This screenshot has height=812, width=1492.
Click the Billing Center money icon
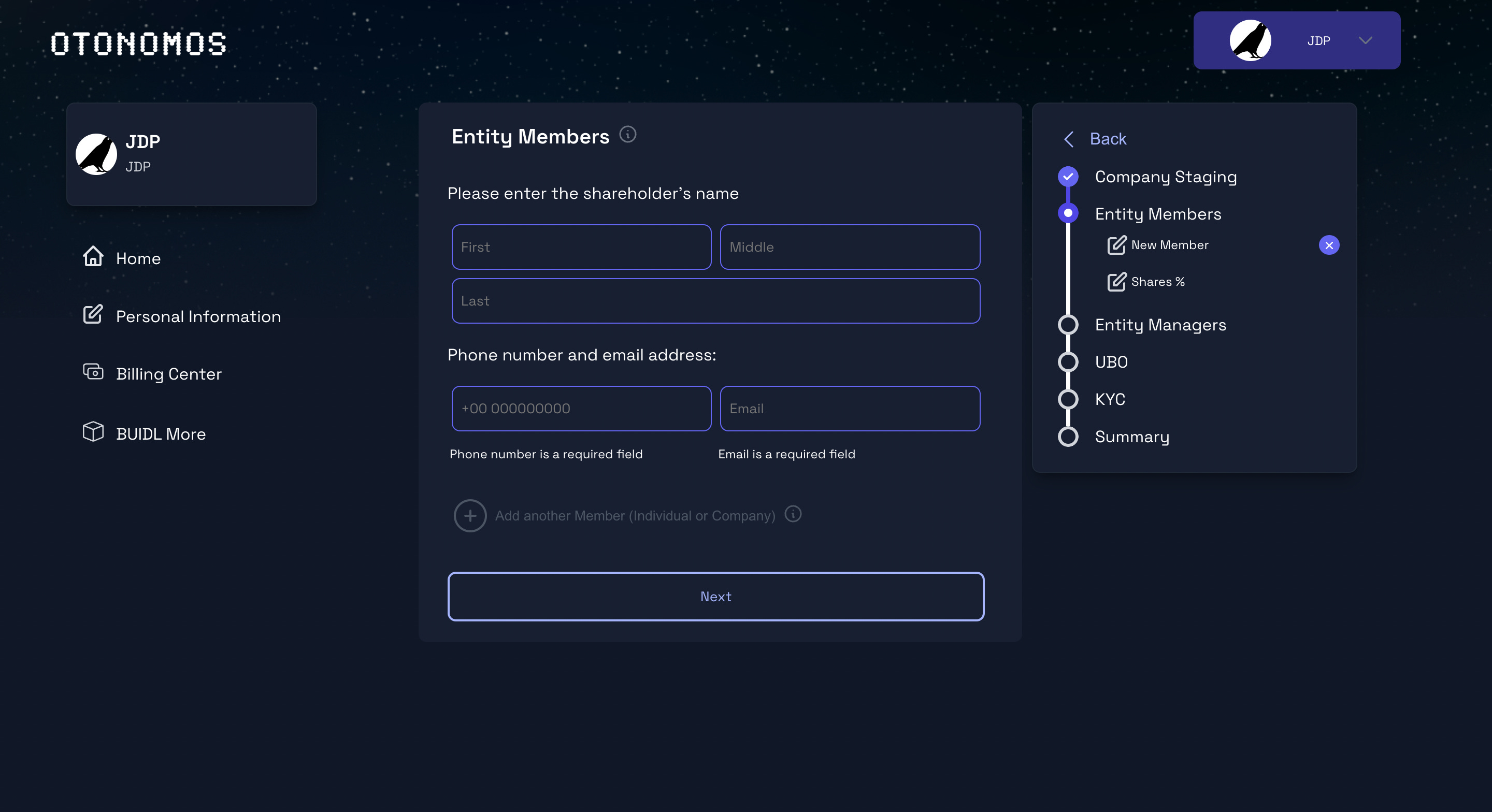coord(93,372)
